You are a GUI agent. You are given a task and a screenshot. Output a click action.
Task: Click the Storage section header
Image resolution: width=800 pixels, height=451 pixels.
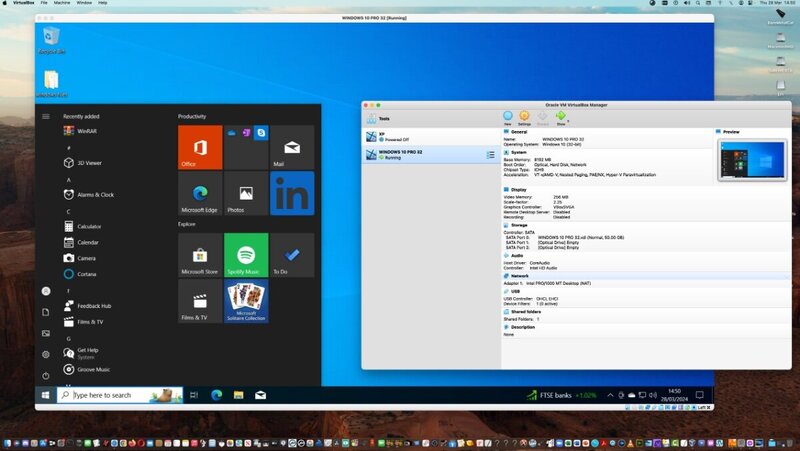519,225
